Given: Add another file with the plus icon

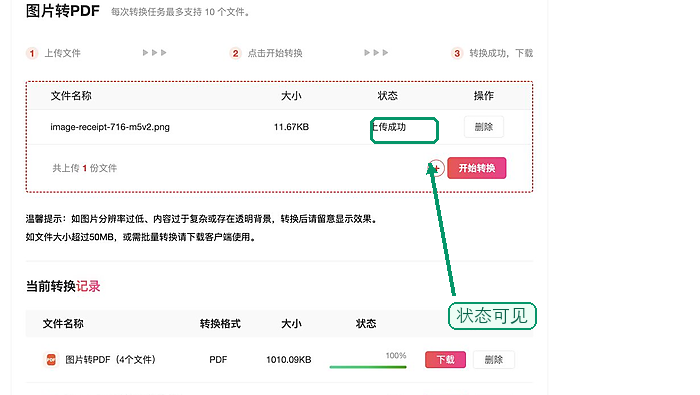Looking at the screenshot, I should [x=436, y=168].
